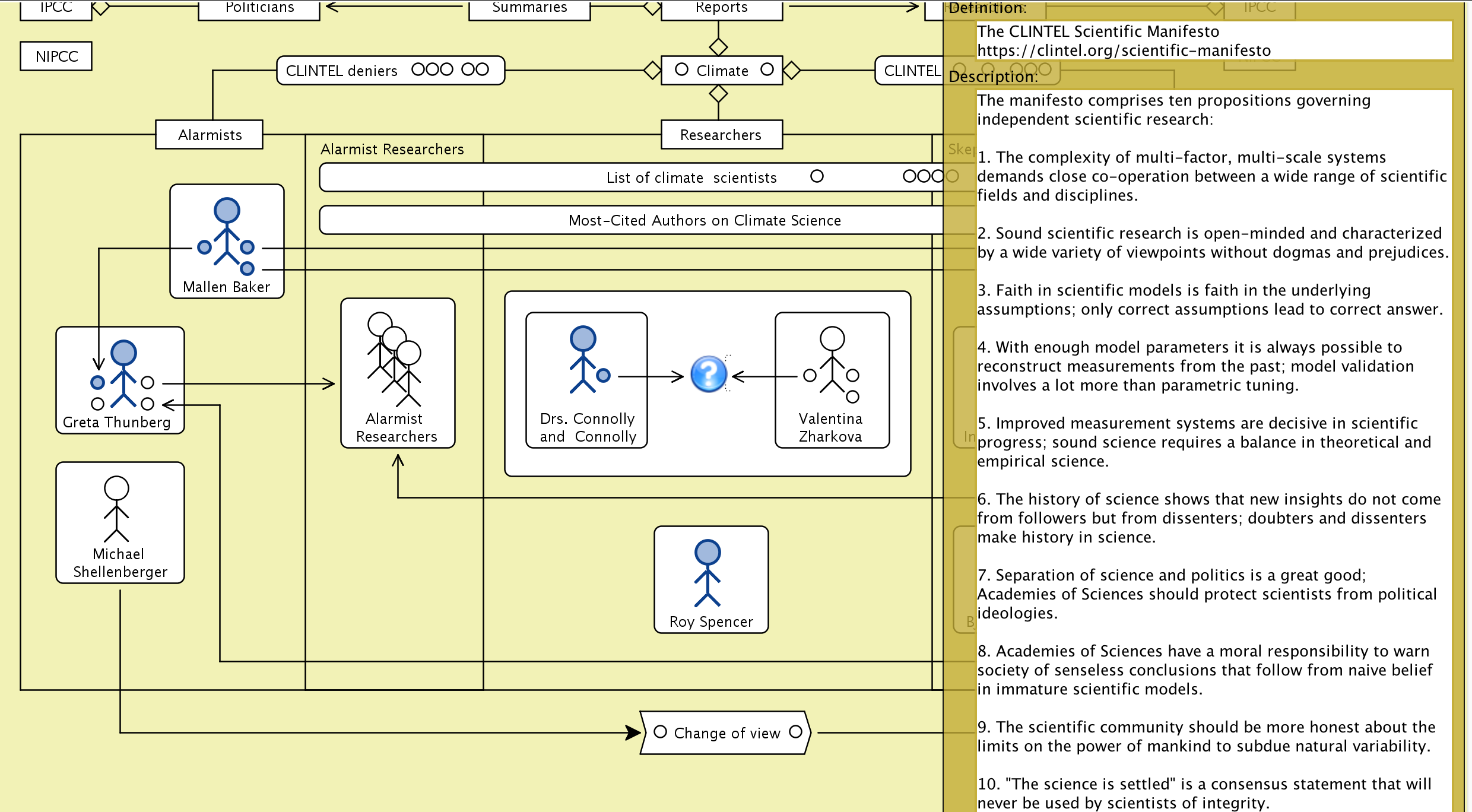Viewport: 1472px width, 812px height.
Task: Select the Researchers box
Action: coord(721,135)
